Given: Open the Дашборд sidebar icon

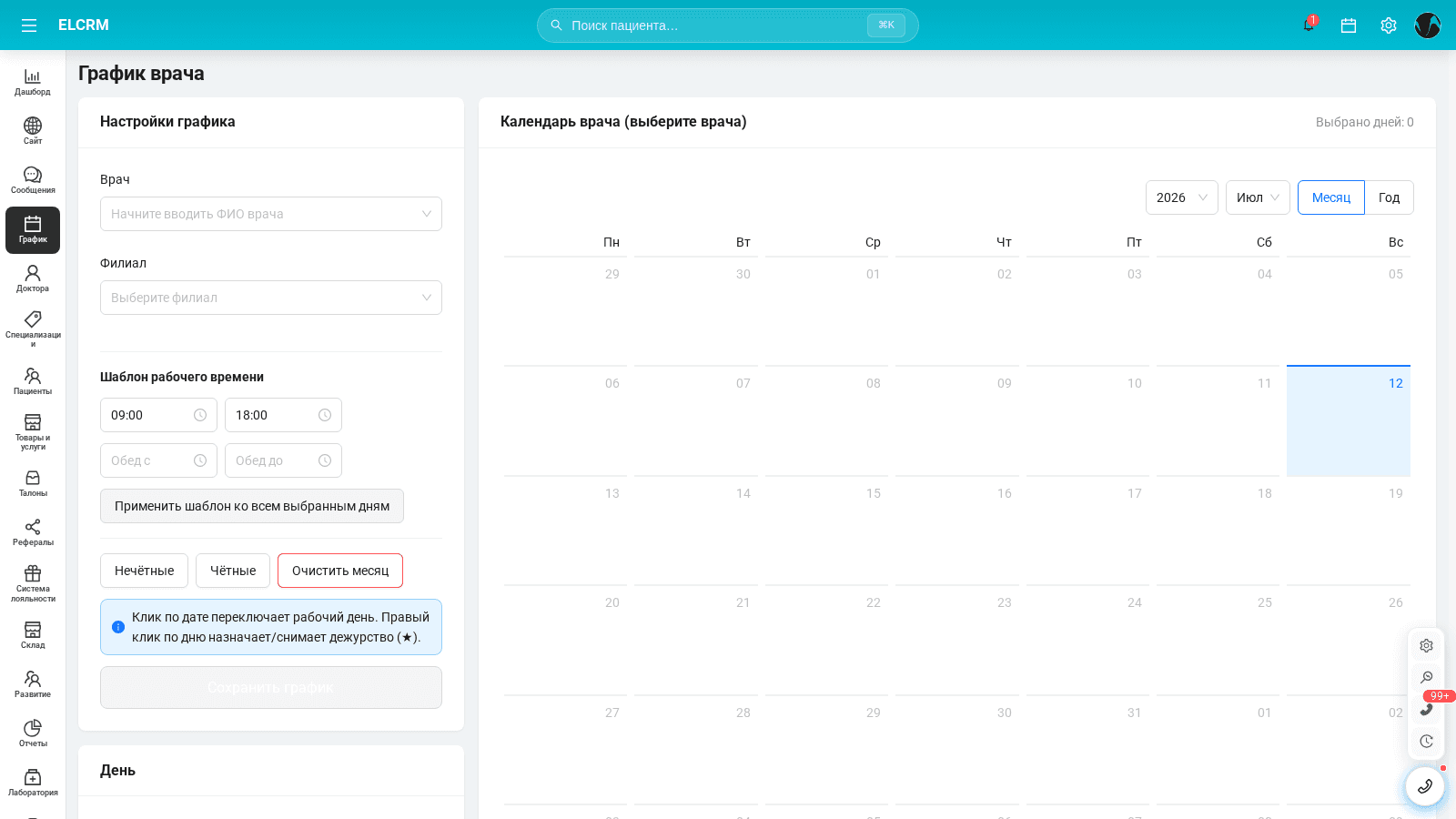Looking at the screenshot, I should [33, 82].
